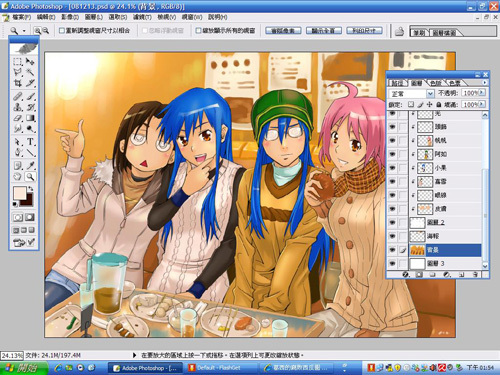This screenshot has width=500, height=375.
Task: Select the Eyedropper tool
Action: [30, 166]
